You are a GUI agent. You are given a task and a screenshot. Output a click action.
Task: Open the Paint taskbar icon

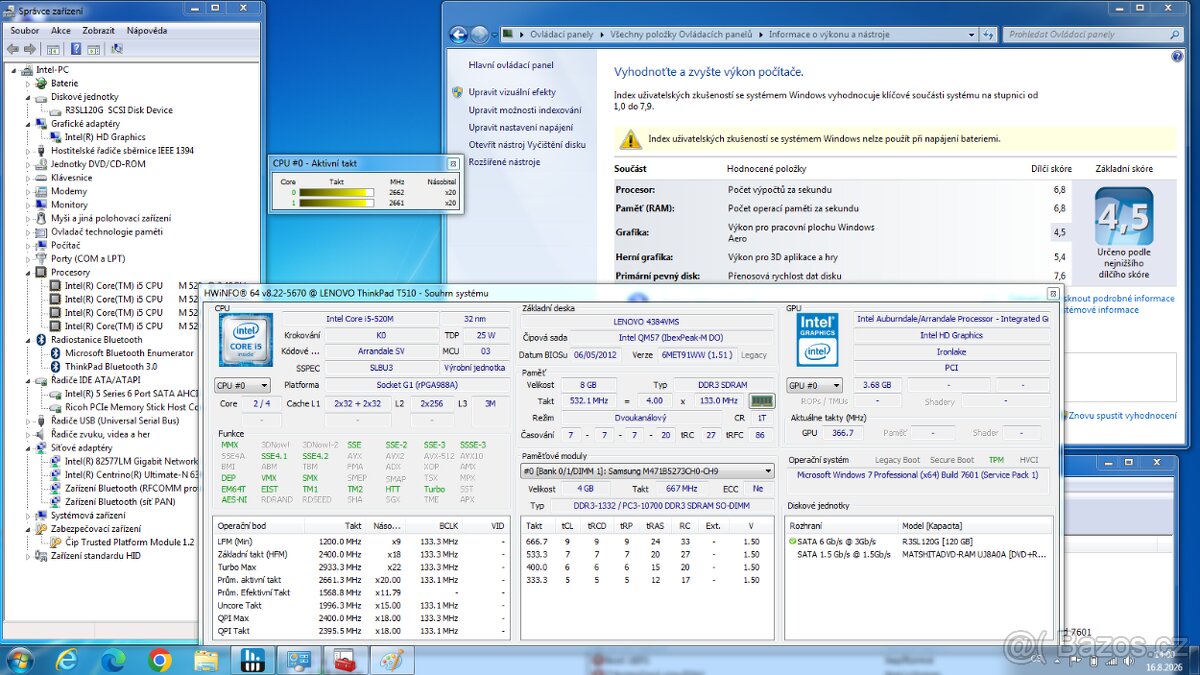(391, 660)
